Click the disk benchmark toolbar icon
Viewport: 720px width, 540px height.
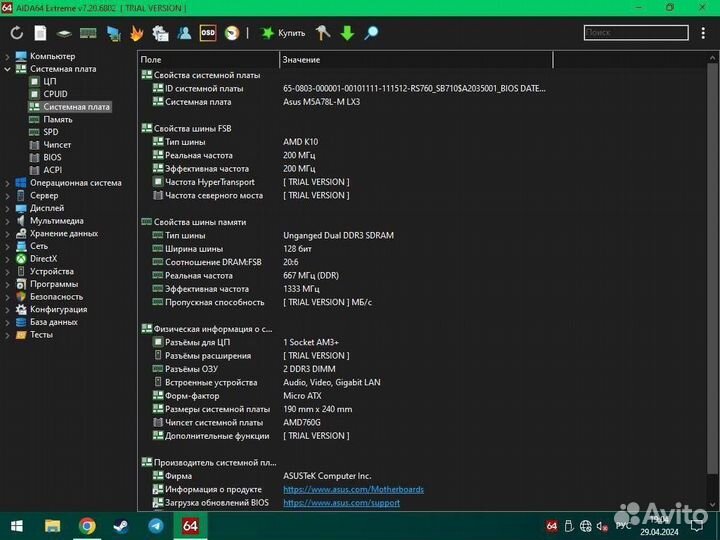(x=64, y=34)
